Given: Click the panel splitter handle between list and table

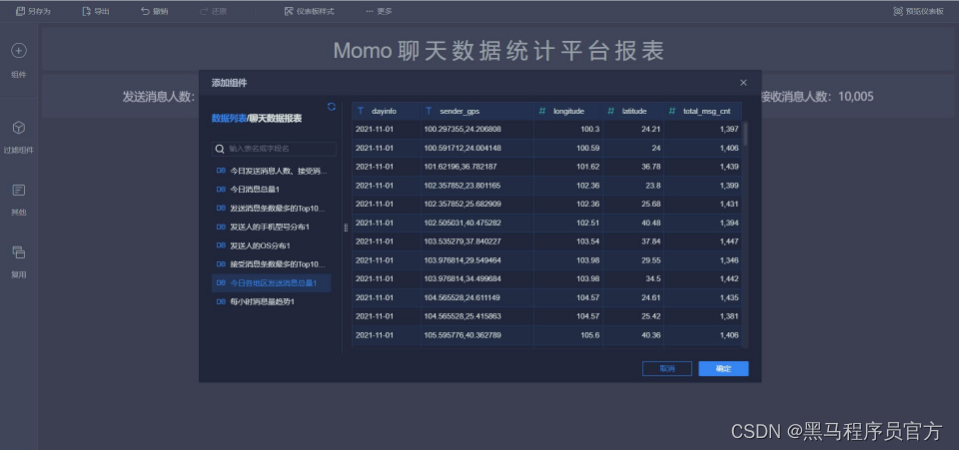Looking at the screenshot, I should click(346, 227).
